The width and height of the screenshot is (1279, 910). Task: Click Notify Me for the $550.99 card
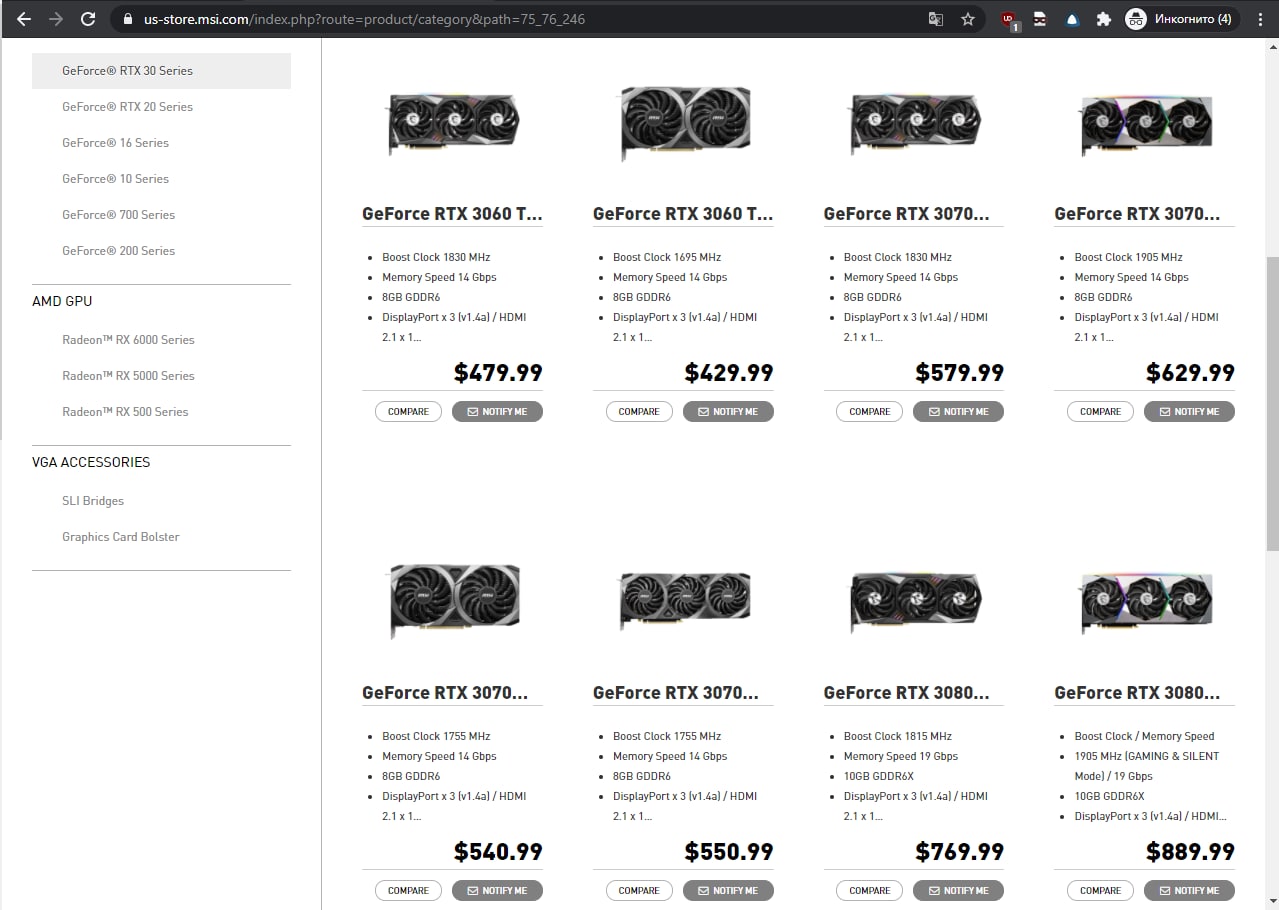click(728, 891)
